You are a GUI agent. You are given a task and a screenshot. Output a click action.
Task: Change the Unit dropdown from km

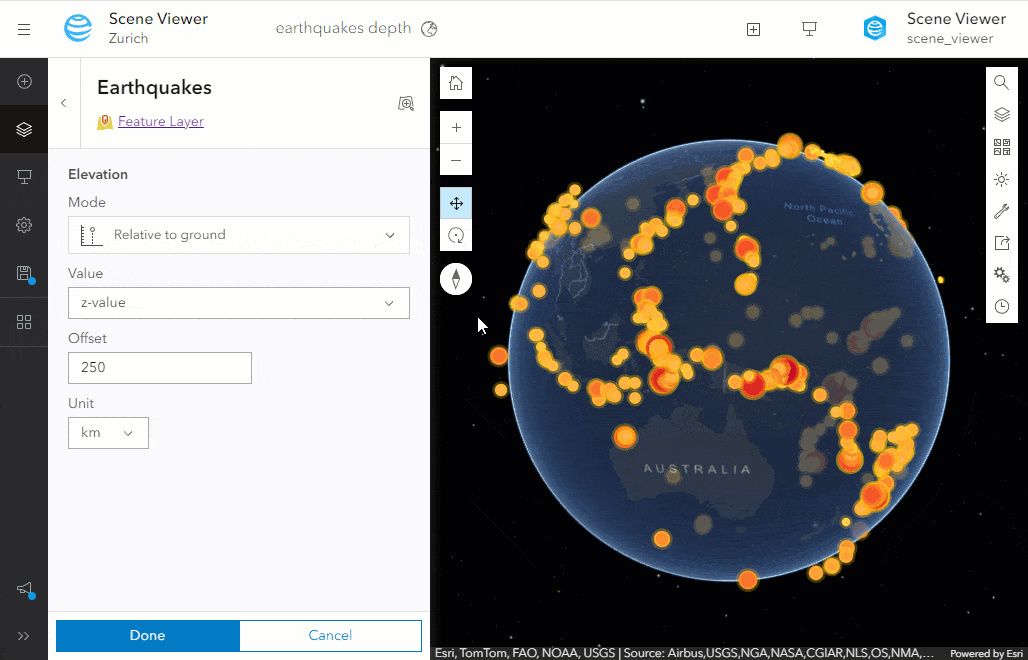tap(108, 432)
